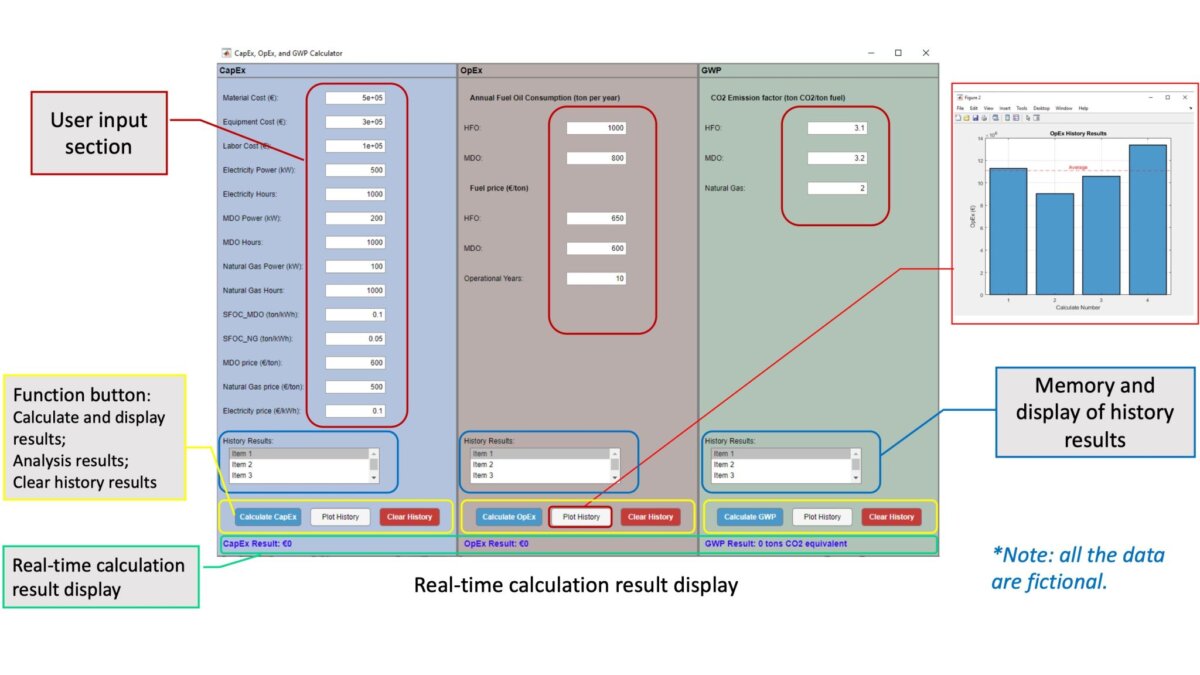Open the Desktop menu of the figure window

tap(1042, 108)
